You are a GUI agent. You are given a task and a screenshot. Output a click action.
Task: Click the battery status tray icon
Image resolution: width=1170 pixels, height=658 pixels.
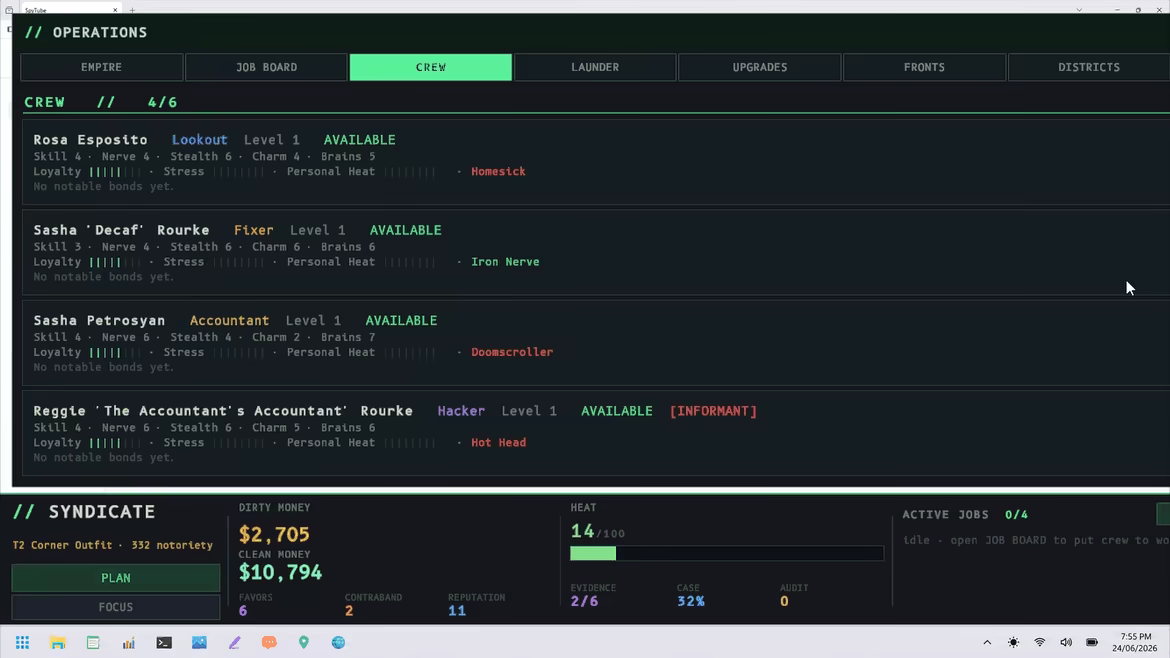coord(1092,642)
